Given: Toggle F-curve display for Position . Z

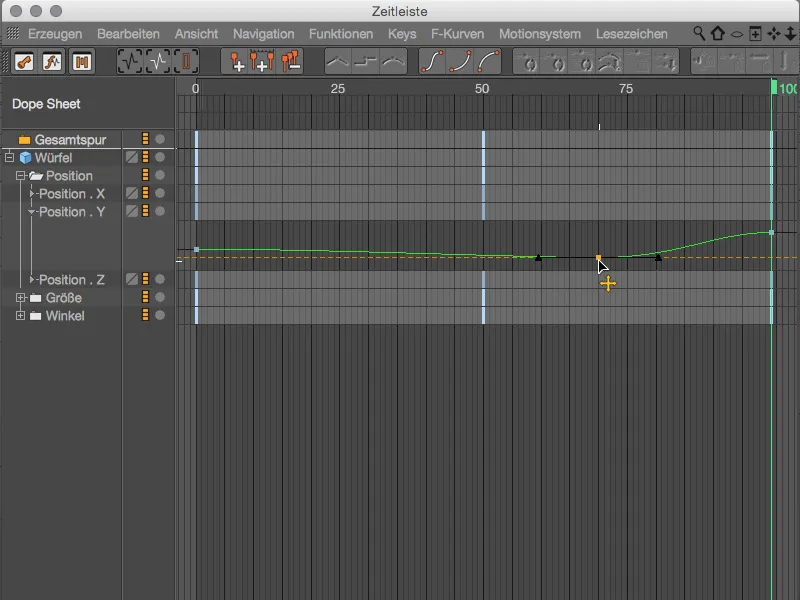Looking at the screenshot, I should pyautogui.click(x=132, y=279).
